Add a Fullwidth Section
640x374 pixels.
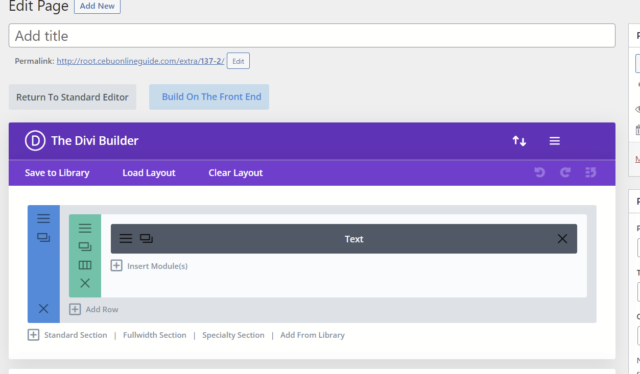(155, 335)
